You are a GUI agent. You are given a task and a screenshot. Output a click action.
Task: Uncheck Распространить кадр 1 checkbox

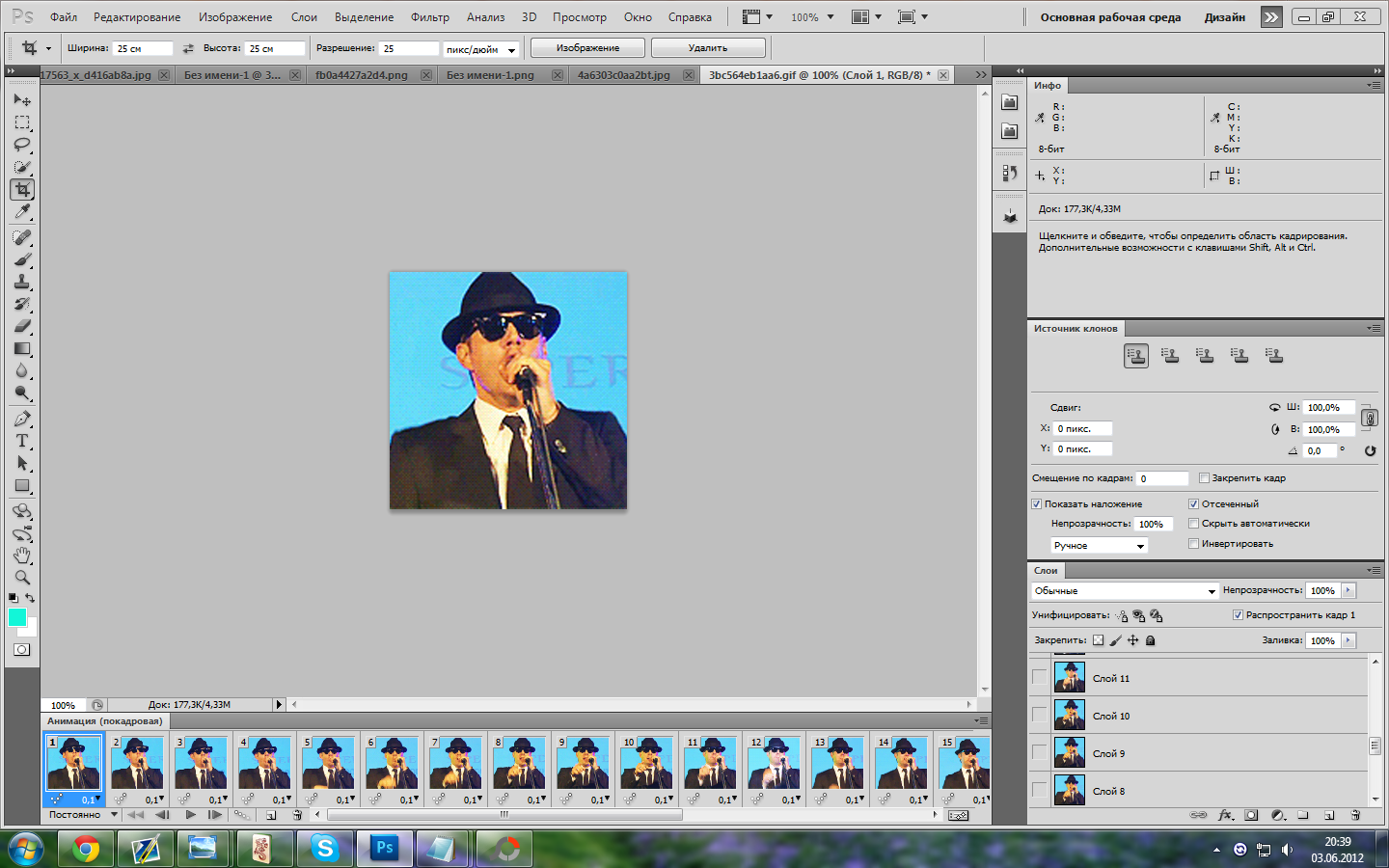point(1238,615)
